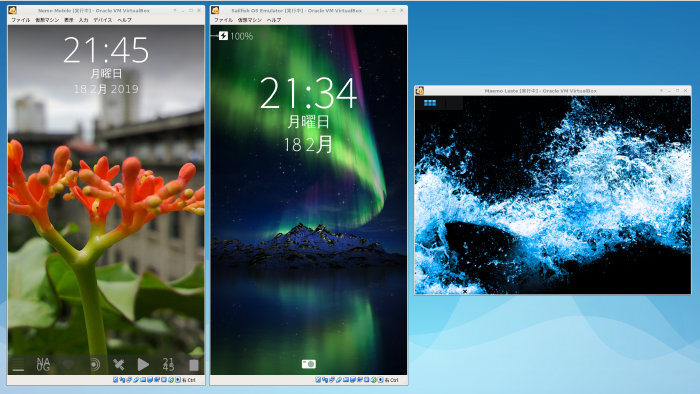Click the small x mark at Maemo Leste bottom
This screenshot has height=394, width=700.
click(x=465, y=291)
